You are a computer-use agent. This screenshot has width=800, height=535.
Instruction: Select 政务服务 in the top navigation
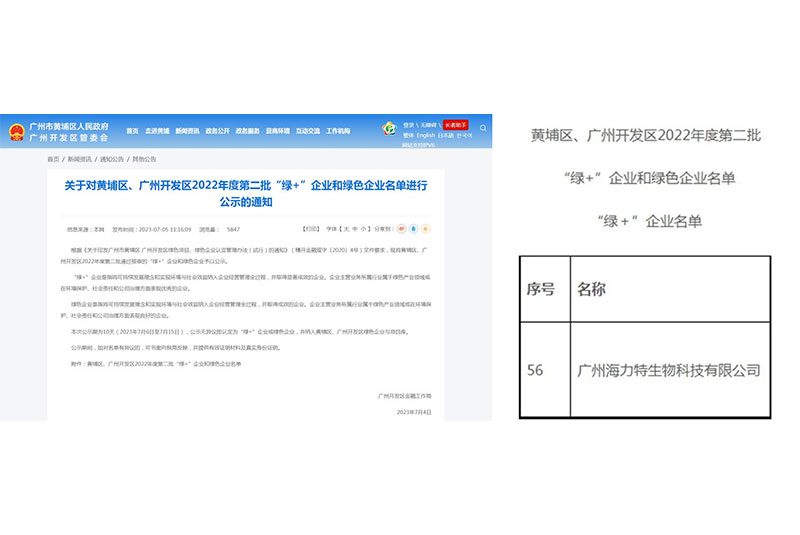tap(247, 131)
